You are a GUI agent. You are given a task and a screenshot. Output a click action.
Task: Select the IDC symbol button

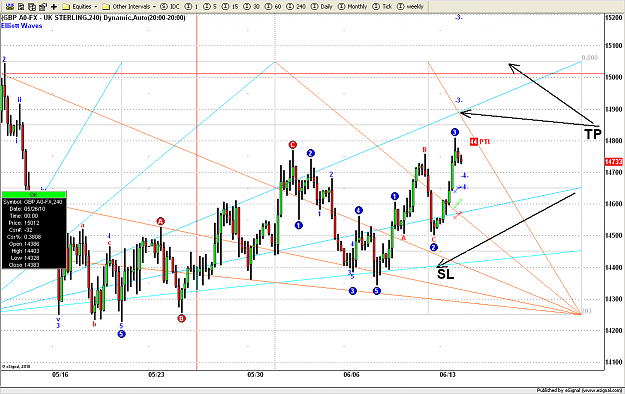click(170, 7)
